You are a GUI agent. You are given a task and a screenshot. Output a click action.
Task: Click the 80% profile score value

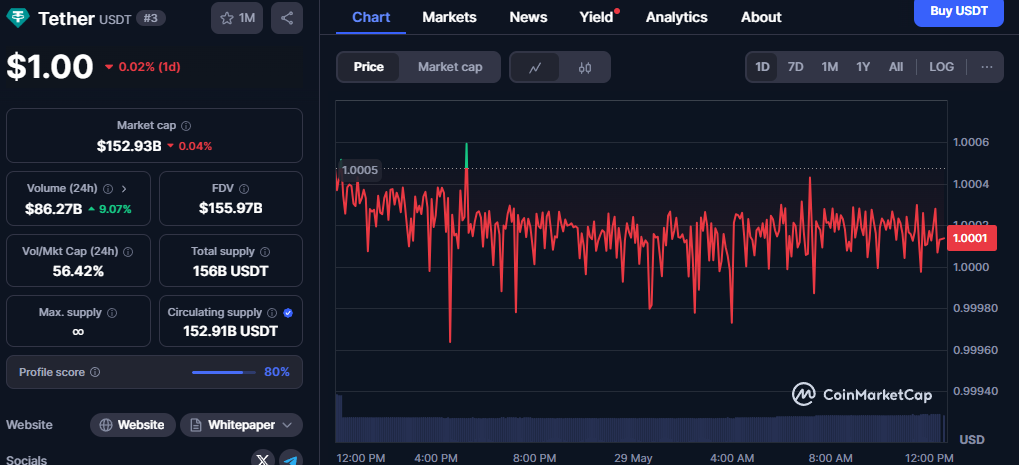tap(277, 372)
